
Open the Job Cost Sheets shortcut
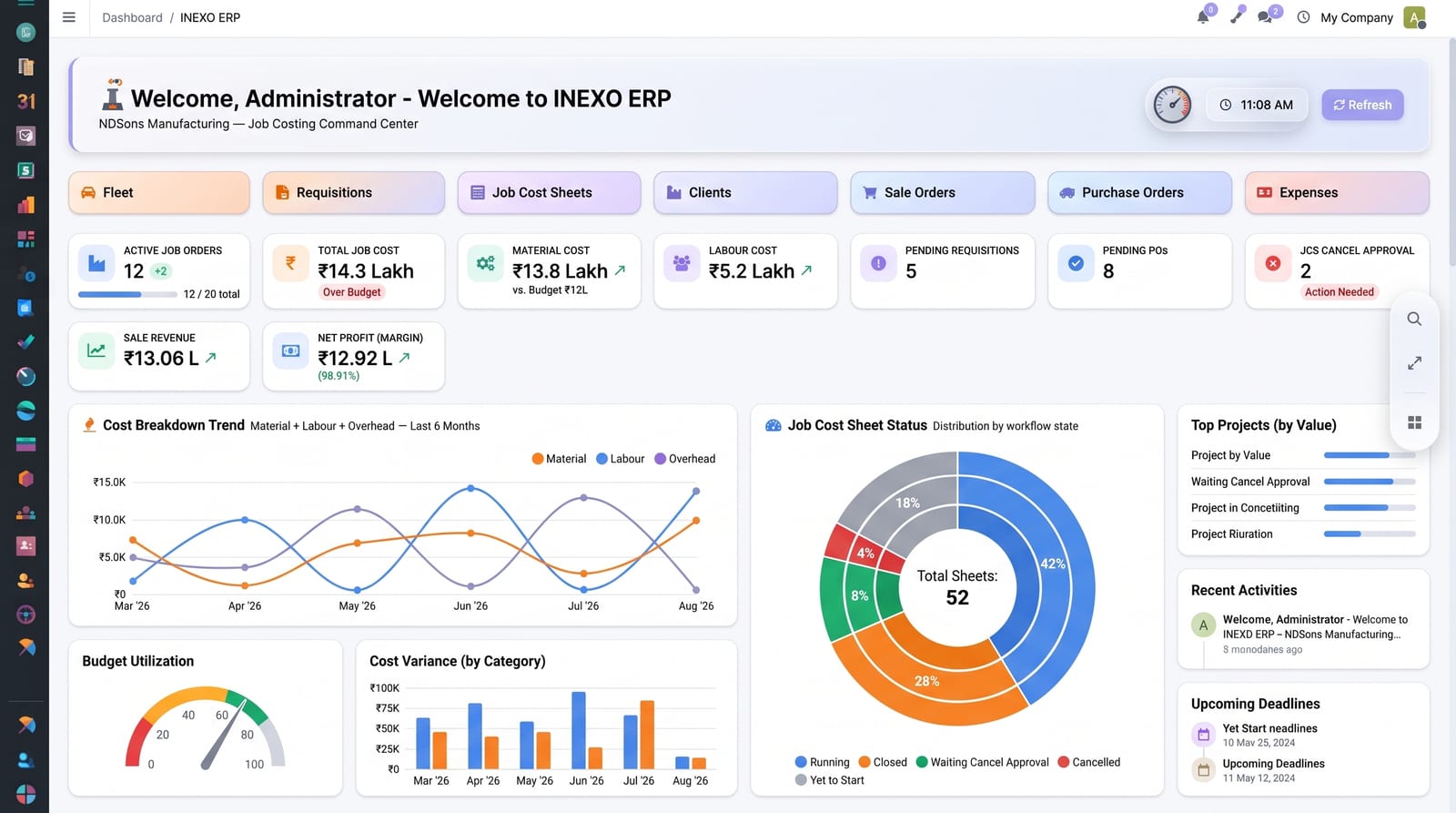point(549,193)
